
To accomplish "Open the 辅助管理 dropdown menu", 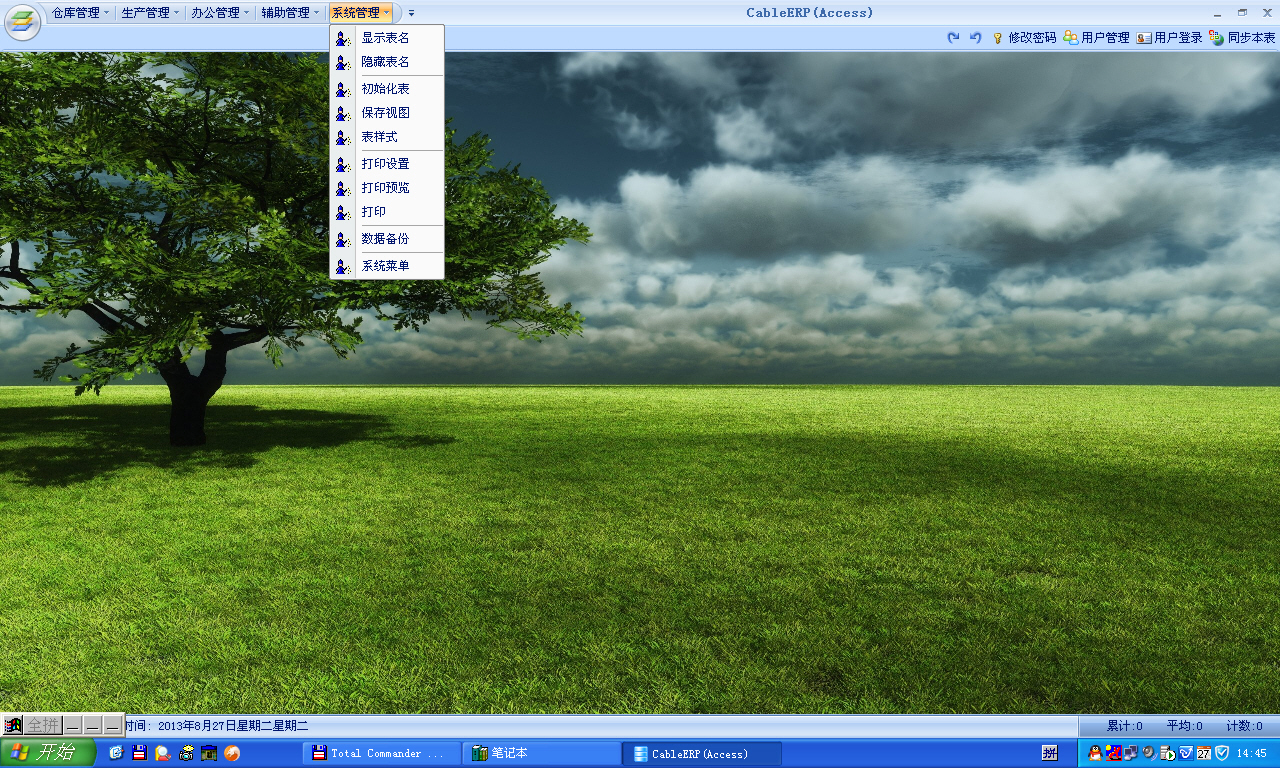I will tap(291, 13).
